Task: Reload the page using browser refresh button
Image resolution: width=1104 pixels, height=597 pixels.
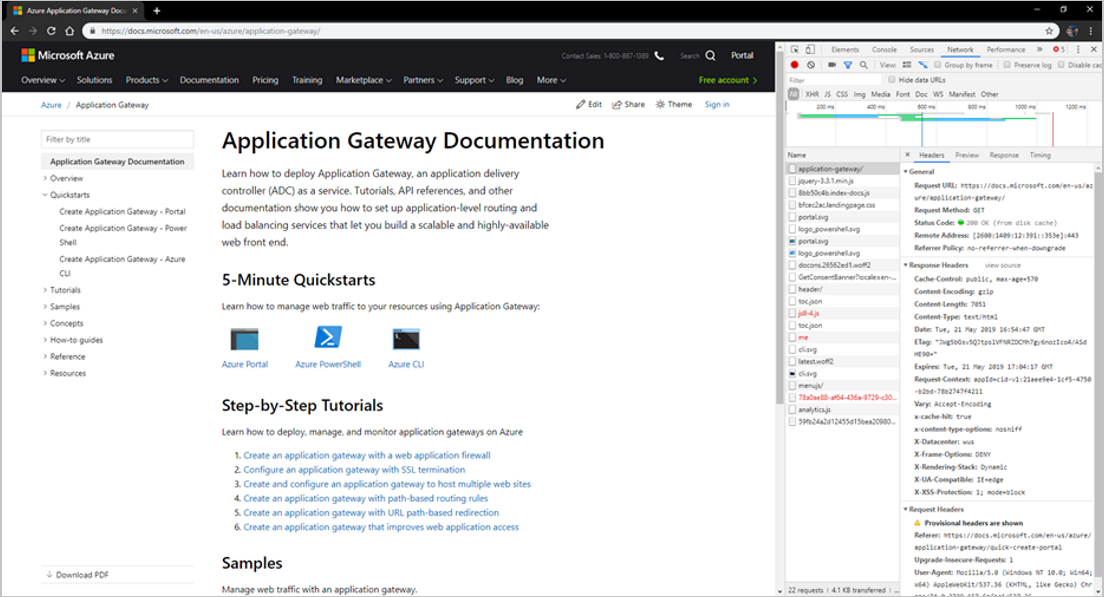Action: click(x=51, y=30)
